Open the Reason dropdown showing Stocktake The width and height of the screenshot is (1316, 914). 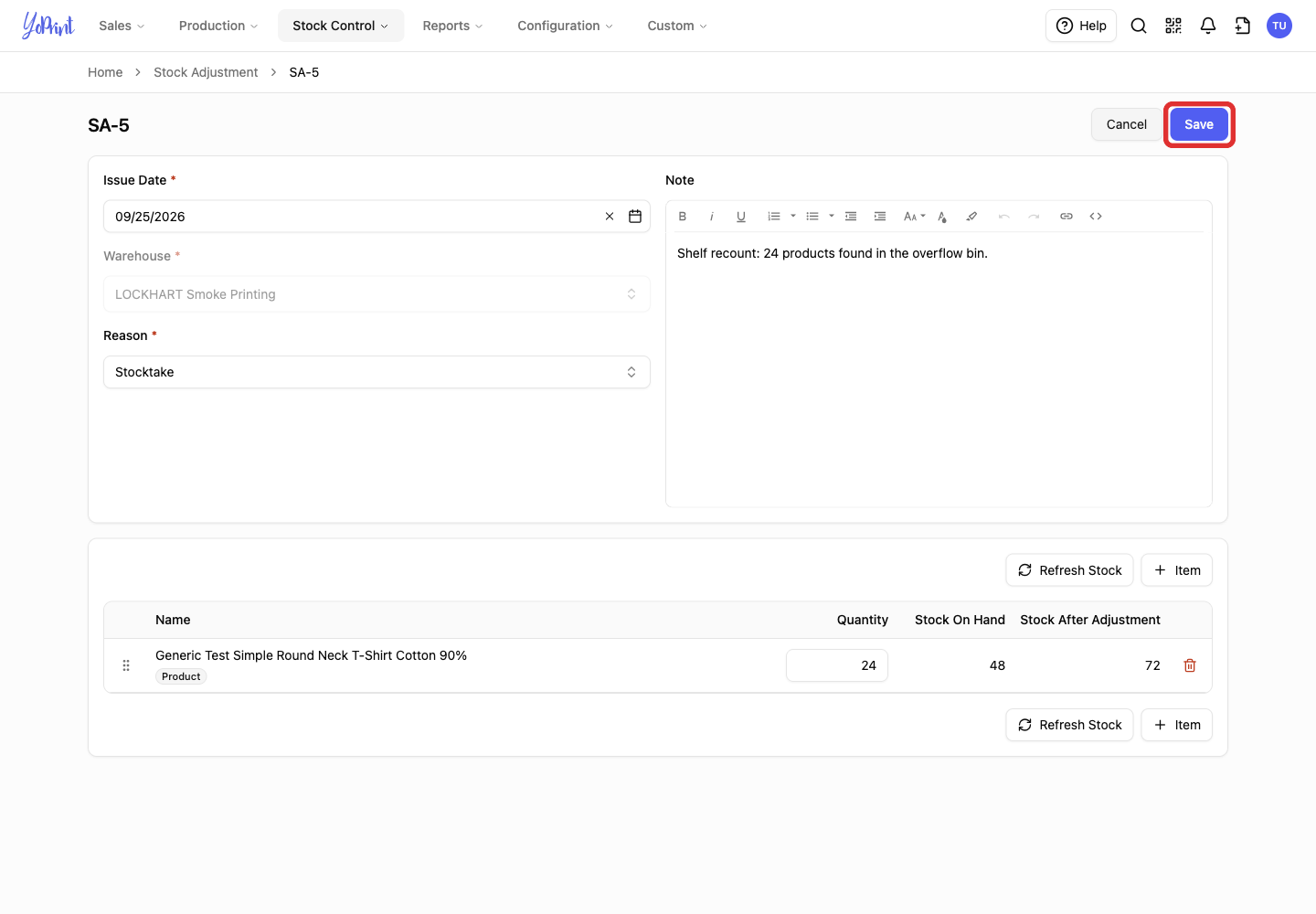377,372
